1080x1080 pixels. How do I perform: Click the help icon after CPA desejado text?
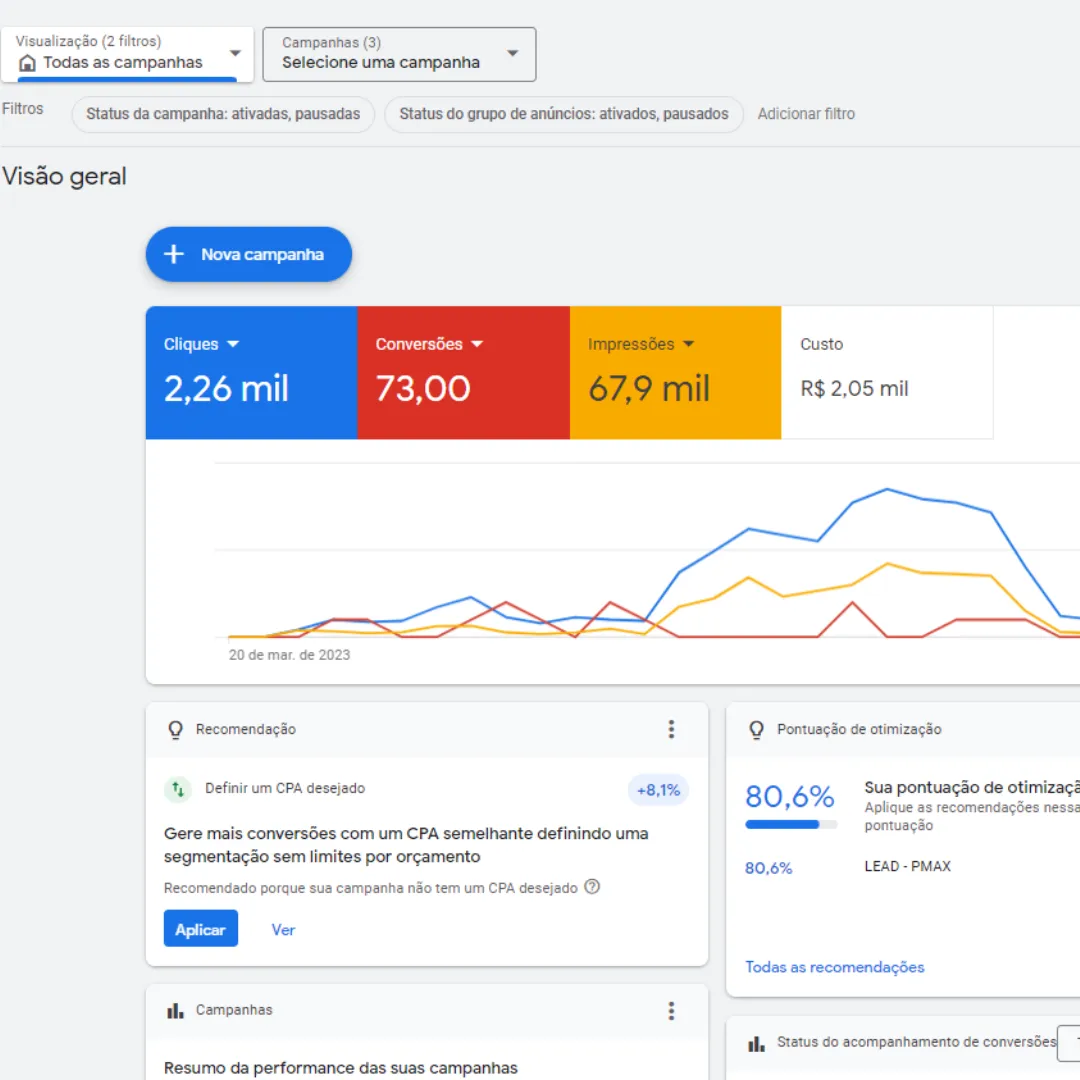tap(592, 887)
